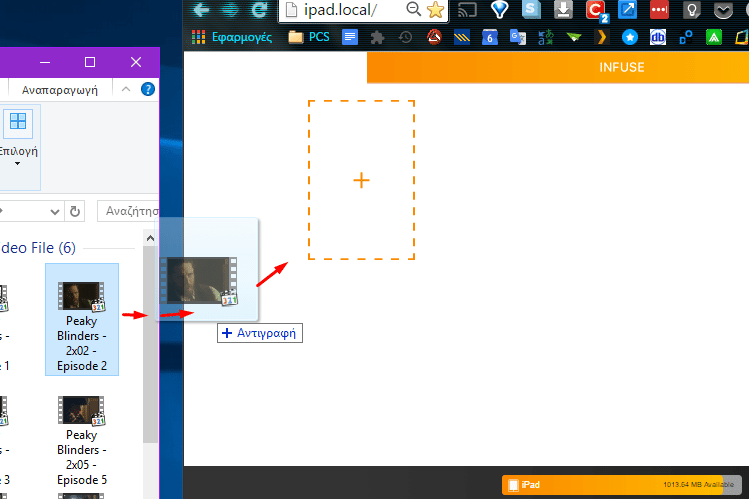
Task: Close the Explorer window
Action: coord(136,62)
